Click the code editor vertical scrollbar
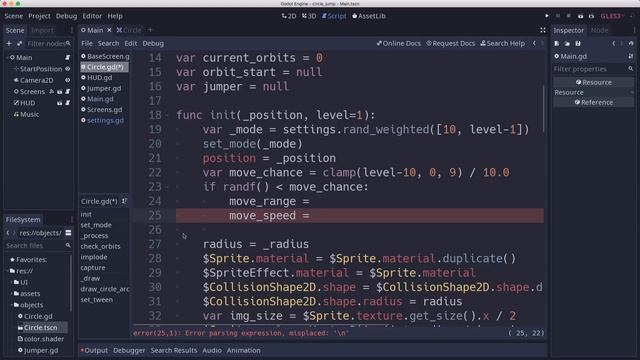Image resolution: width=640 pixels, height=360 pixels. 543,108
